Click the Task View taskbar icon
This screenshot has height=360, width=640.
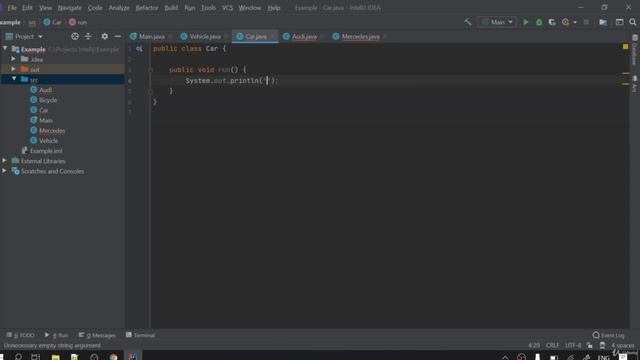coord(36,357)
